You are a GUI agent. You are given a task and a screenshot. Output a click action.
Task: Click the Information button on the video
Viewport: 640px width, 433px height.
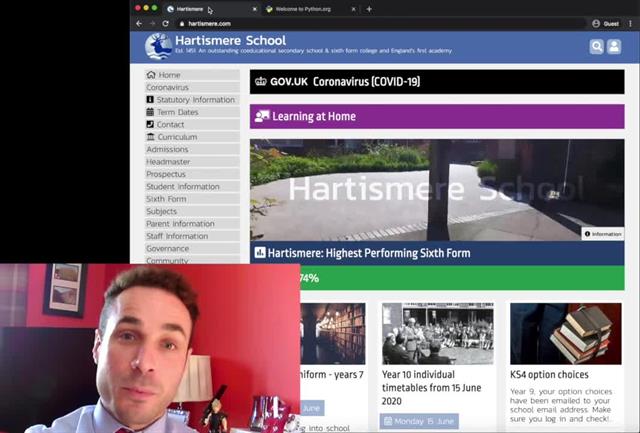(602, 234)
